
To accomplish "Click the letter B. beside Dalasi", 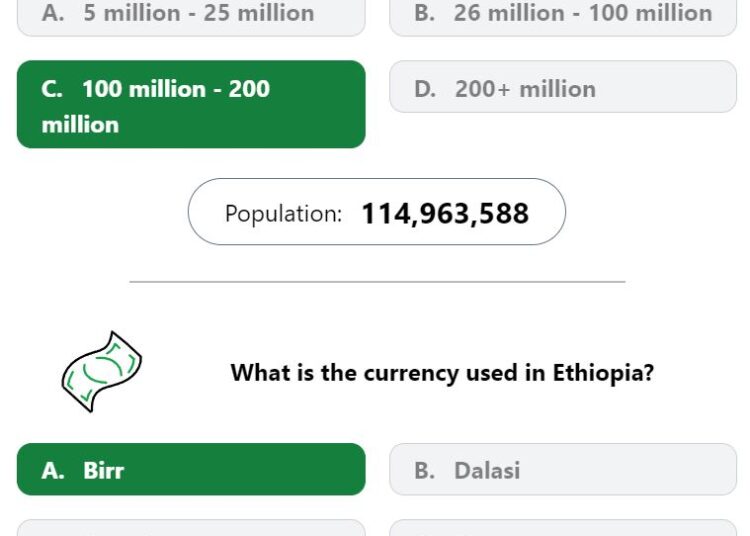I will coord(424,470).
